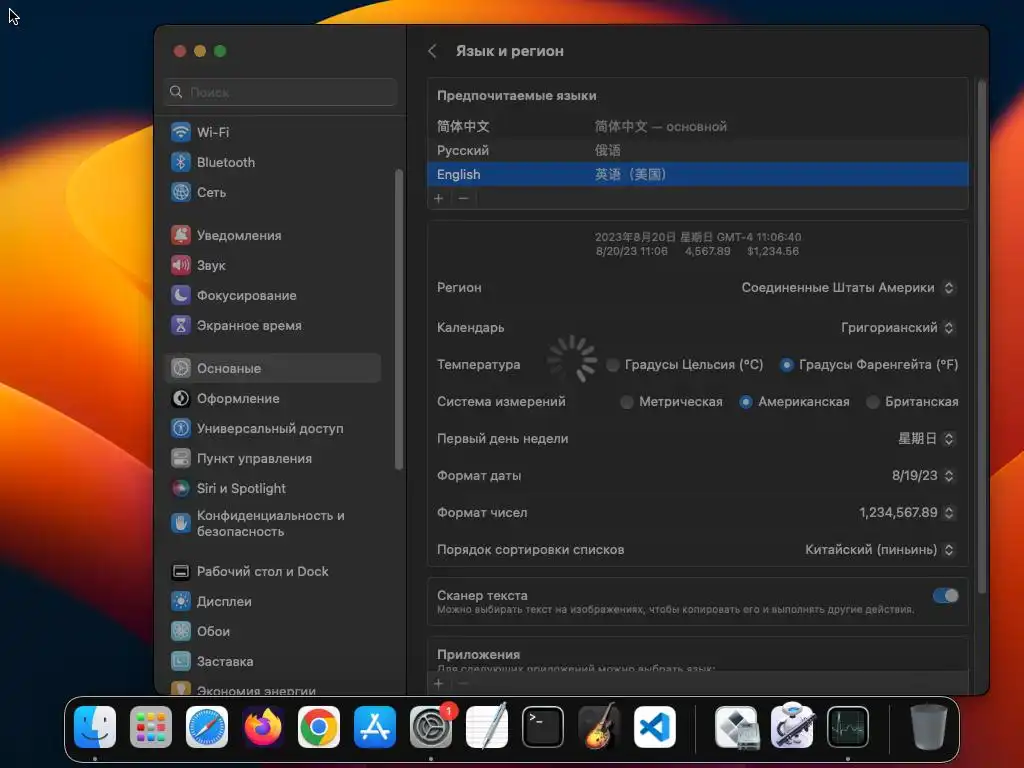Open Пункт управления icon
The image size is (1024, 768).
(x=181, y=458)
